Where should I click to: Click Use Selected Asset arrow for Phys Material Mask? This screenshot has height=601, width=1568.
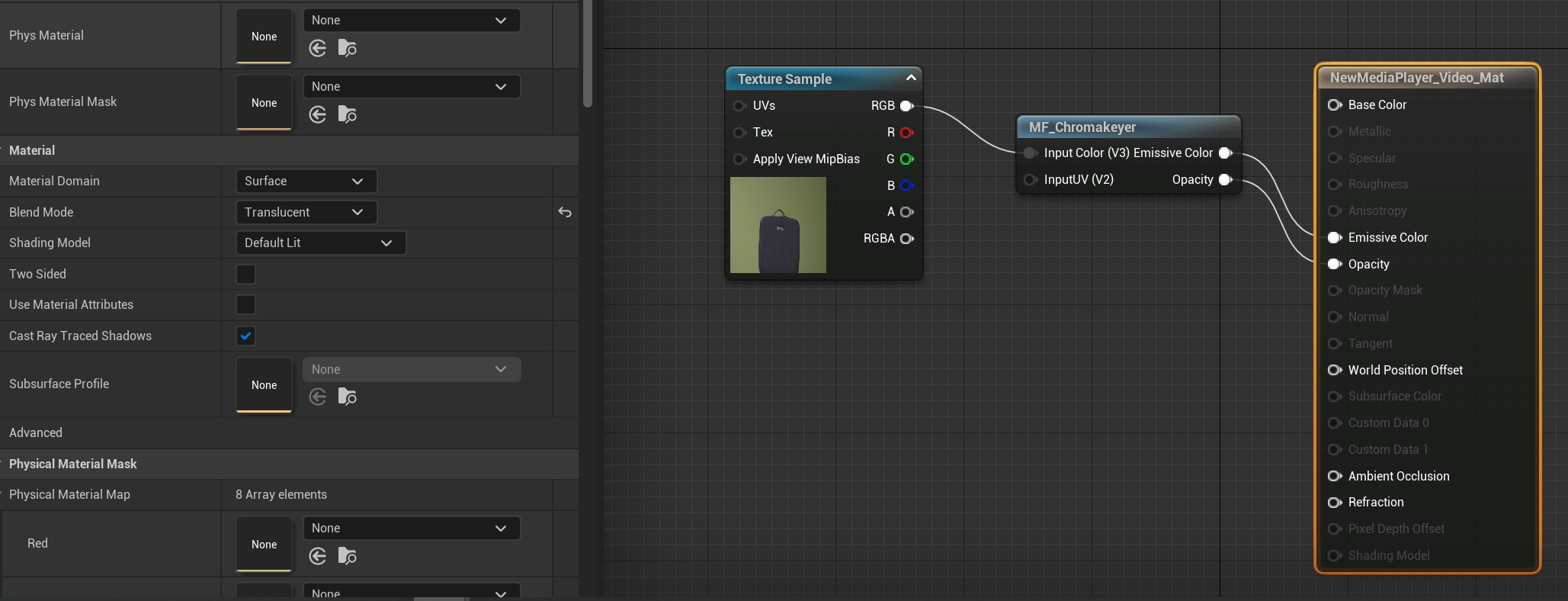pos(318,115)
